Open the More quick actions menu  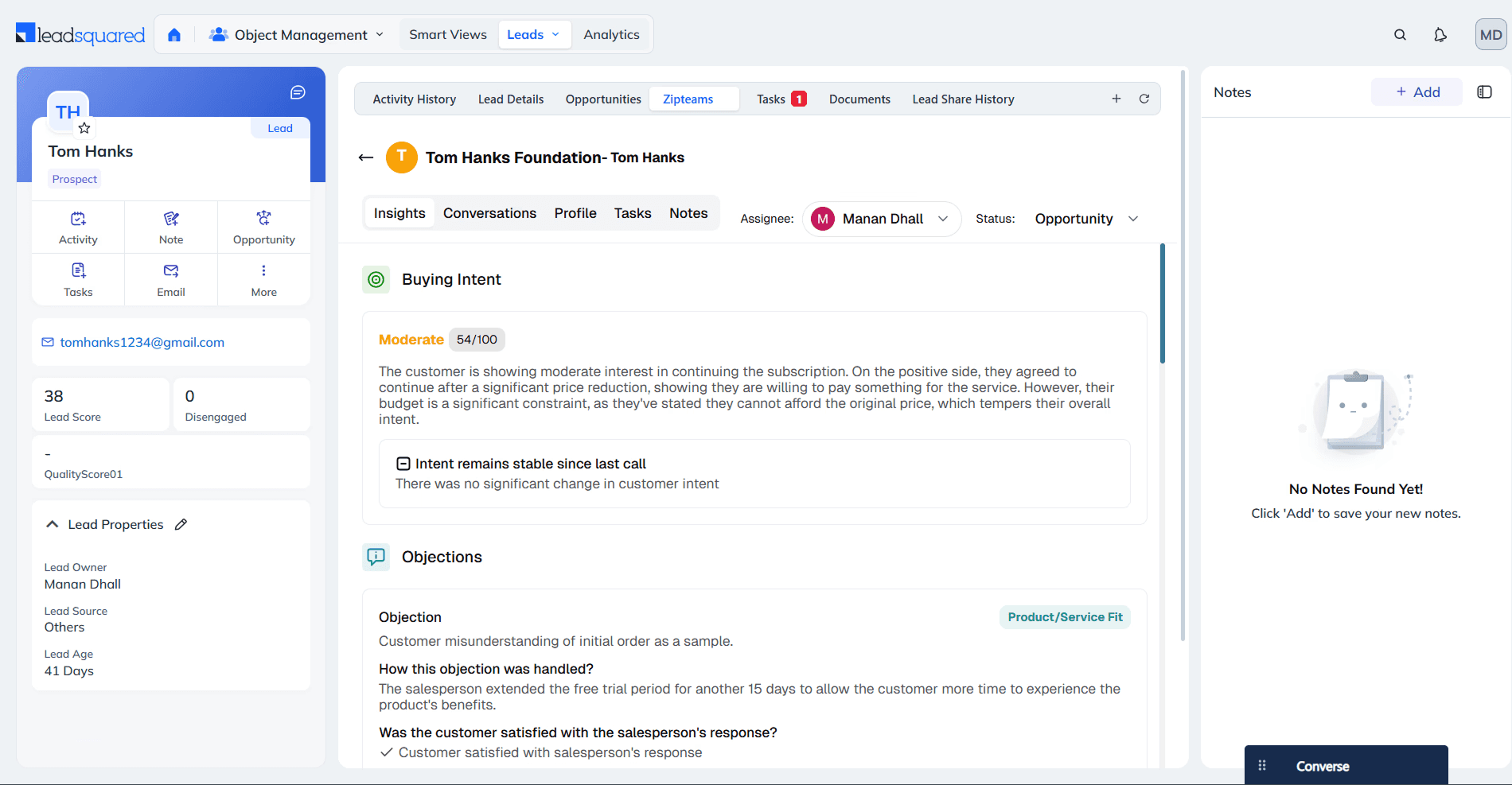[264, 280]
